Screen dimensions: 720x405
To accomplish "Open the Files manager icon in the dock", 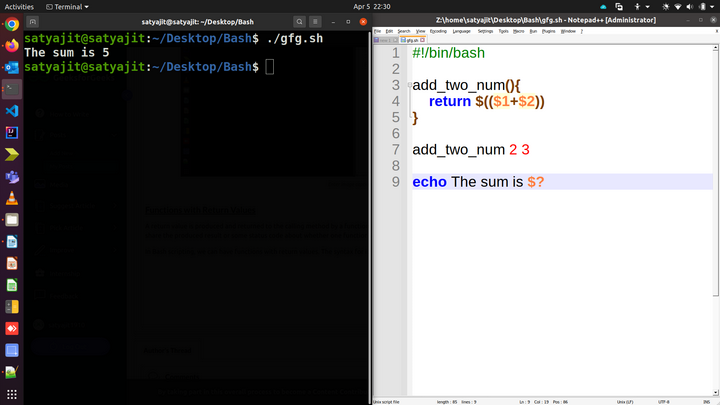I will tap(12, 220).
